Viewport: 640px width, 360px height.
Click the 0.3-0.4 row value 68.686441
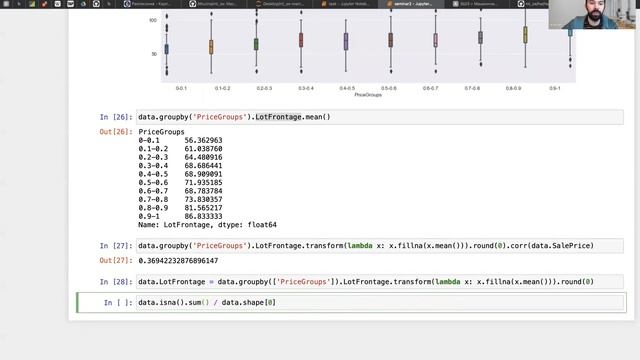203,166
